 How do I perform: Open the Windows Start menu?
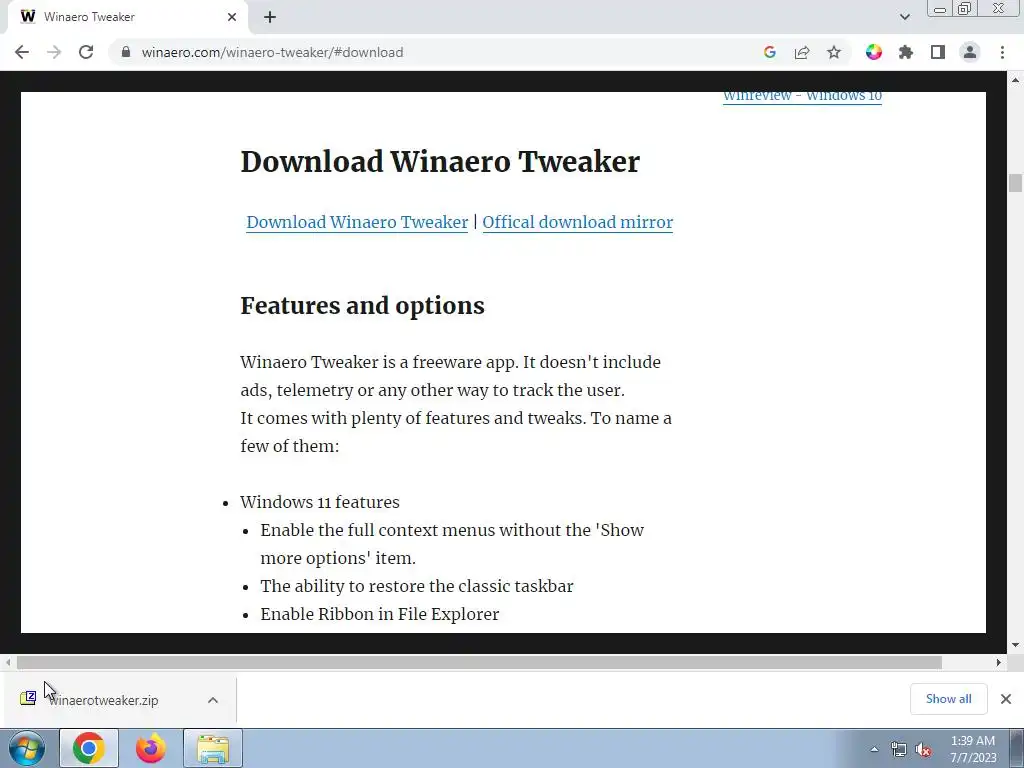(27, 748)
